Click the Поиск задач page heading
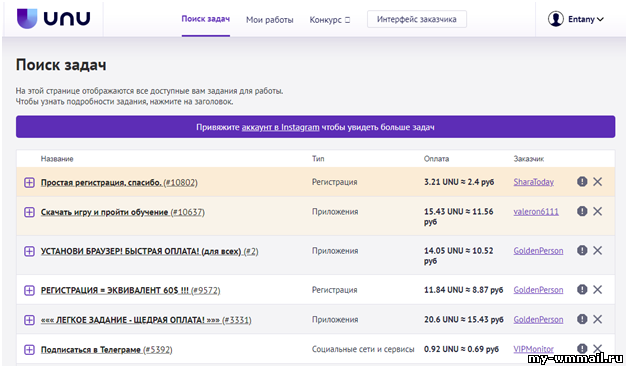 [x=61, y=65]
